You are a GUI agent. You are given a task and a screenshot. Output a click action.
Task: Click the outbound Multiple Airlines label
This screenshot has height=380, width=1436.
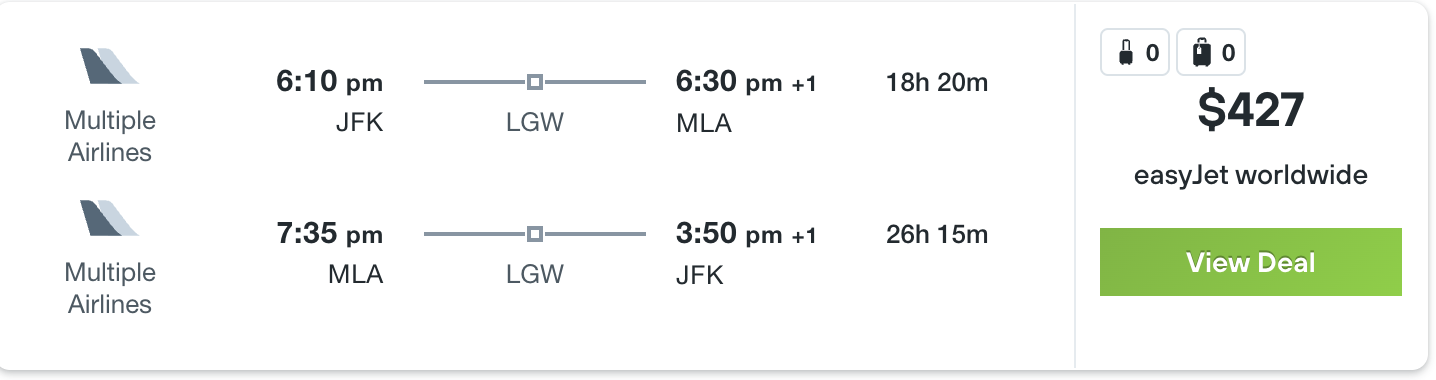click(x=110, y=136)
